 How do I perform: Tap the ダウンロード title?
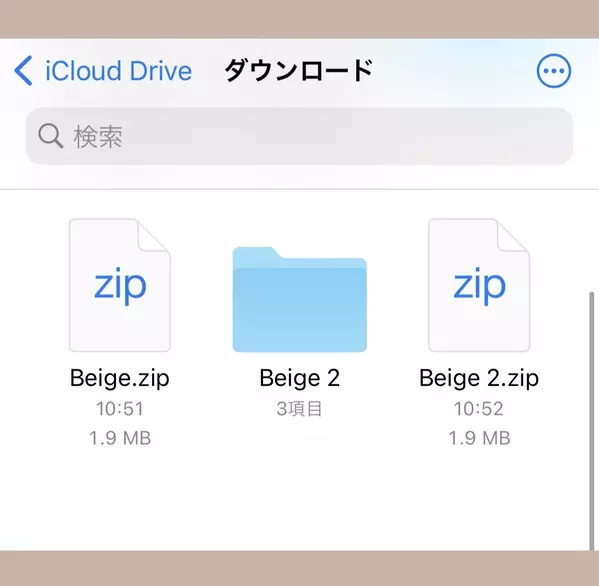click(298, 71)
